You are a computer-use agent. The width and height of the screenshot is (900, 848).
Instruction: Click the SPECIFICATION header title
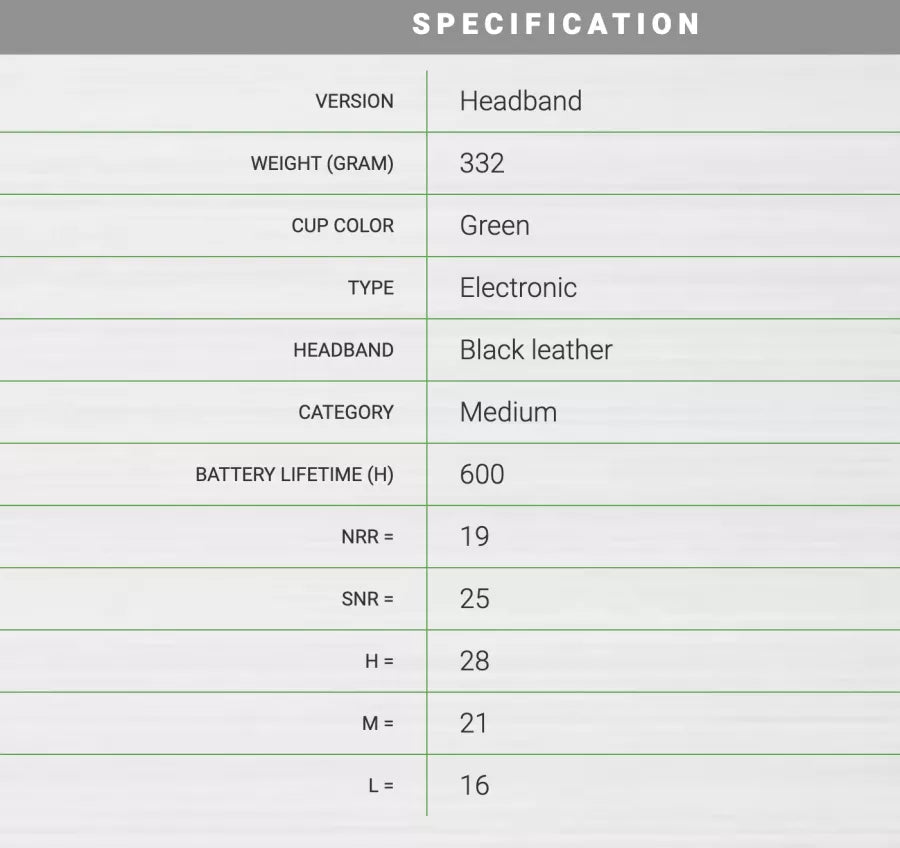click(556, 25)
